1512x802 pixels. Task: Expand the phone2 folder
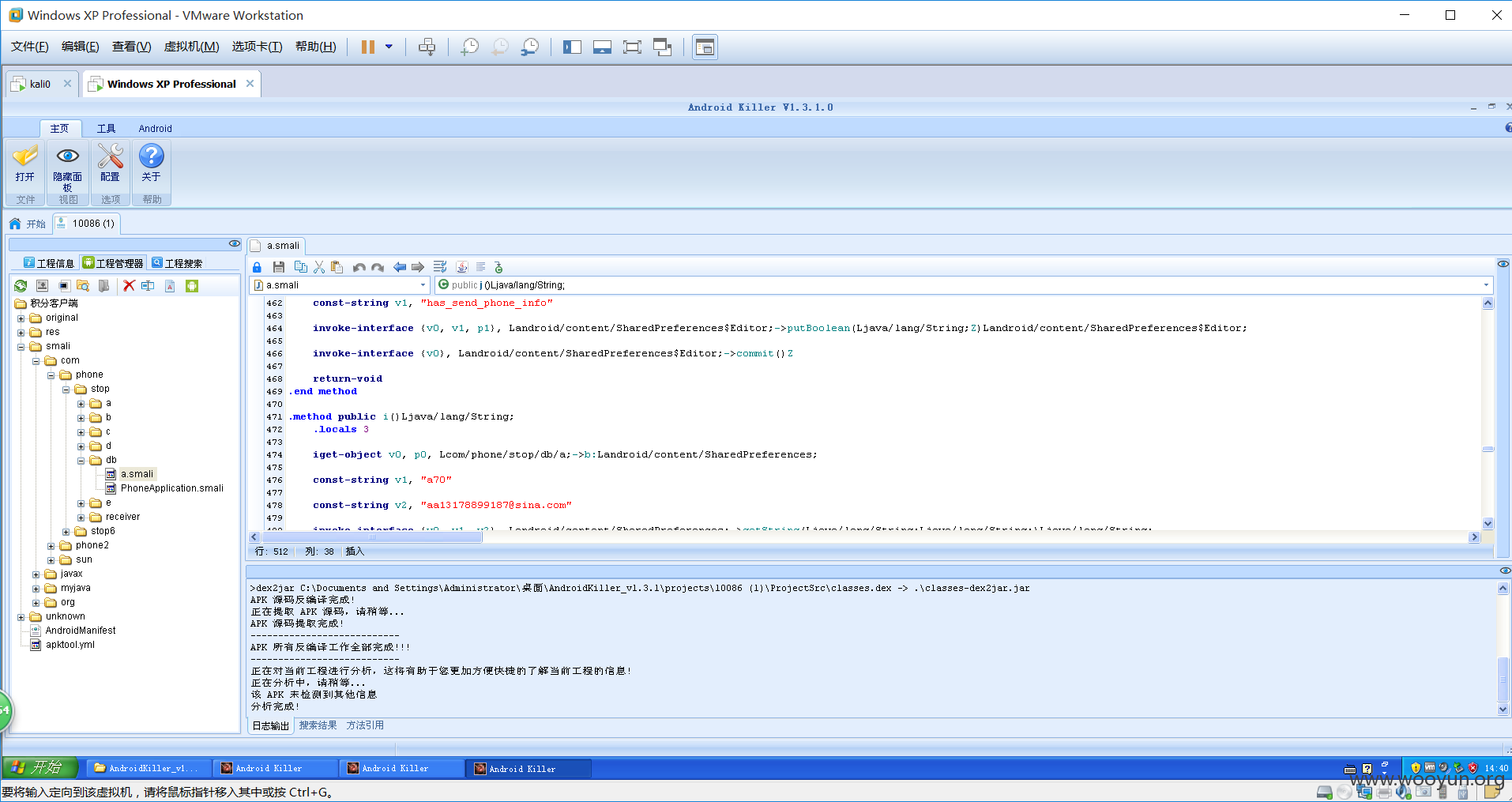(x=51, y=546)
